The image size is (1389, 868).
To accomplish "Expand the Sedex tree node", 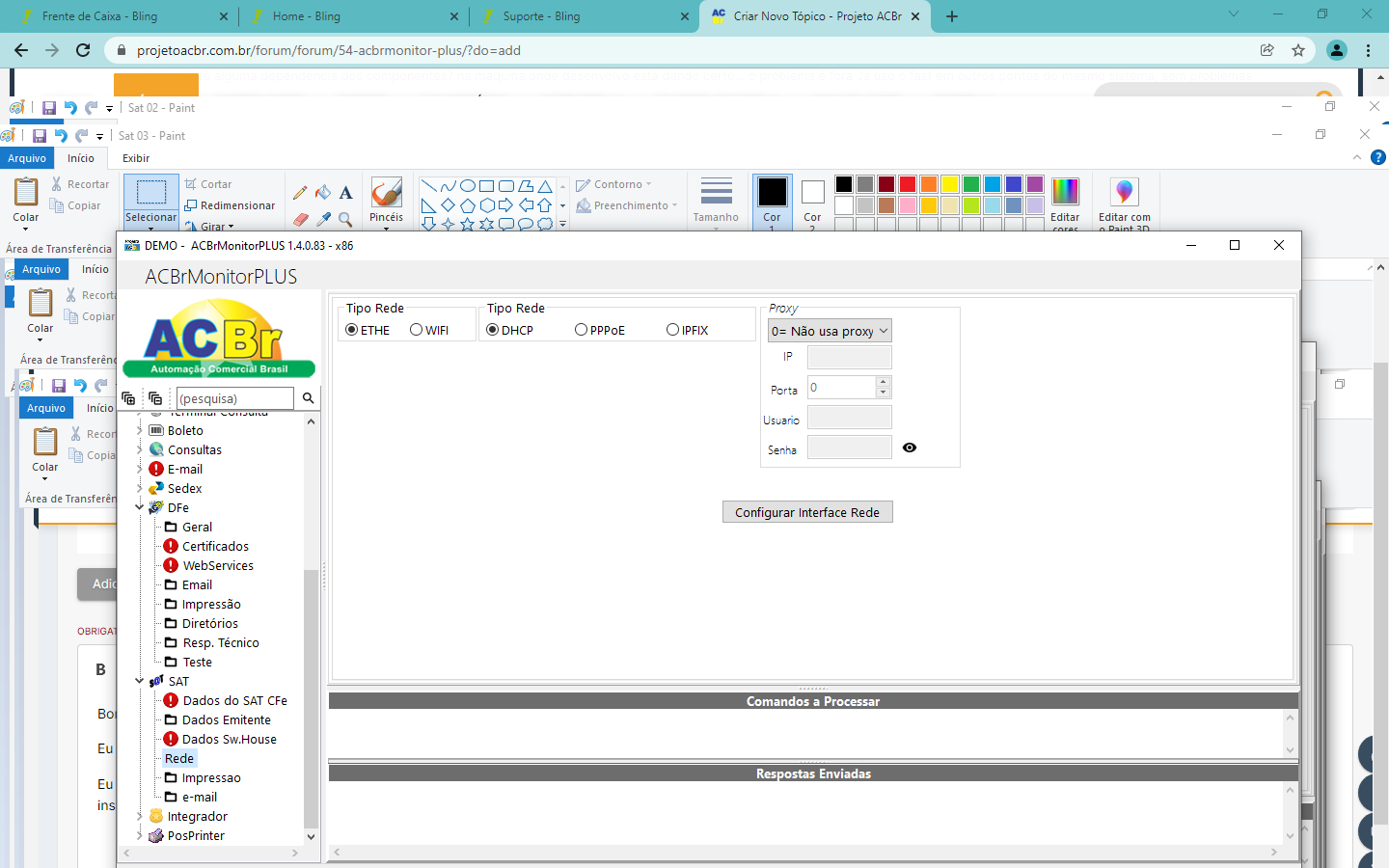I will 140,488.
